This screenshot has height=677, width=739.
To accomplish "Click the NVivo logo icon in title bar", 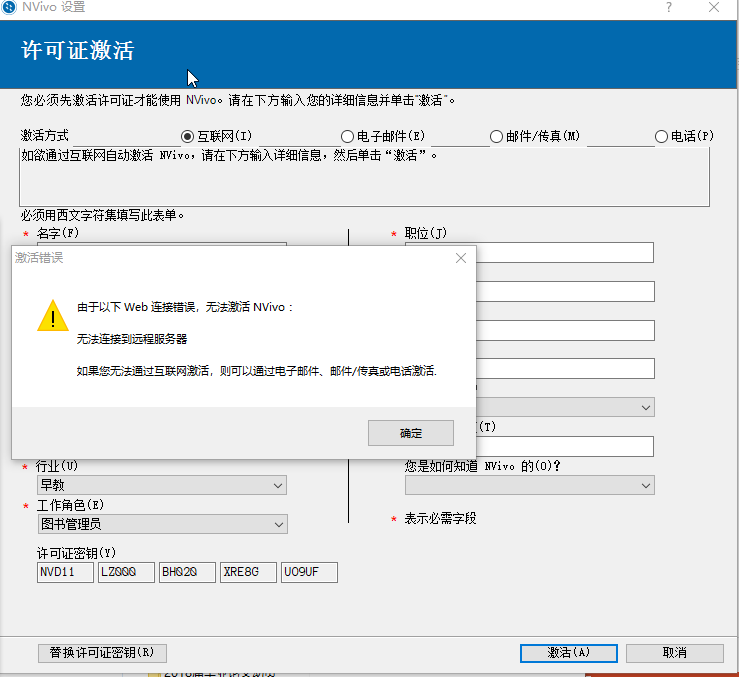I will pos(8,7).
